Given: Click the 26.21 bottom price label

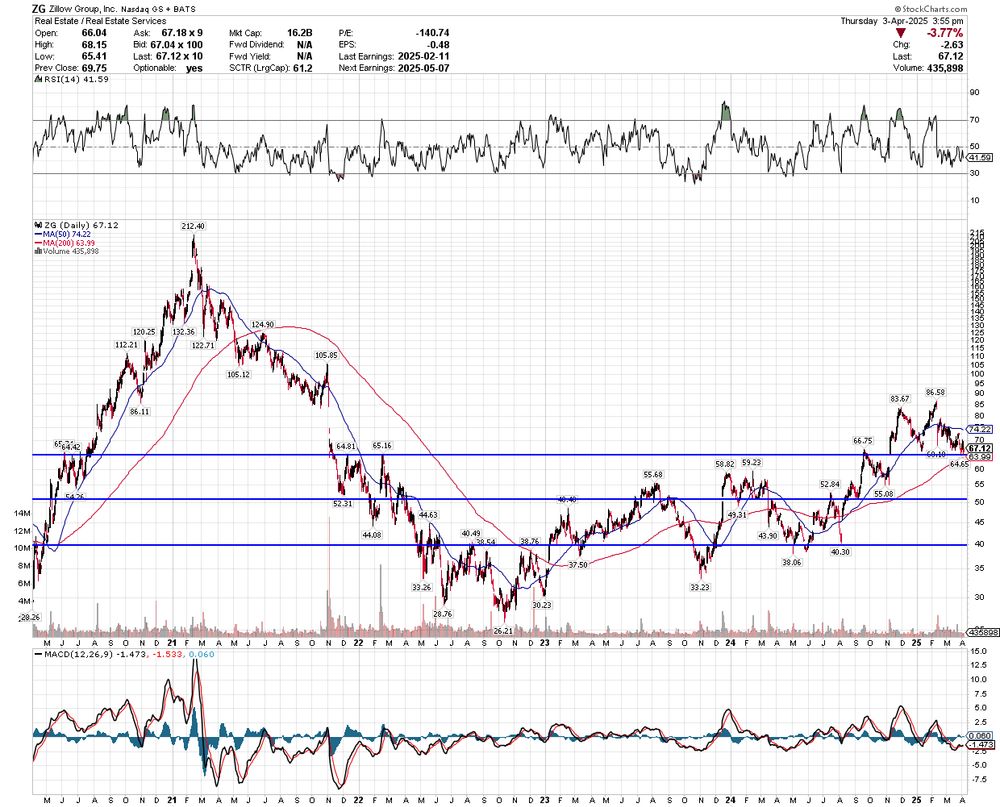Looking at the screenshot, I should click(503, 630).
